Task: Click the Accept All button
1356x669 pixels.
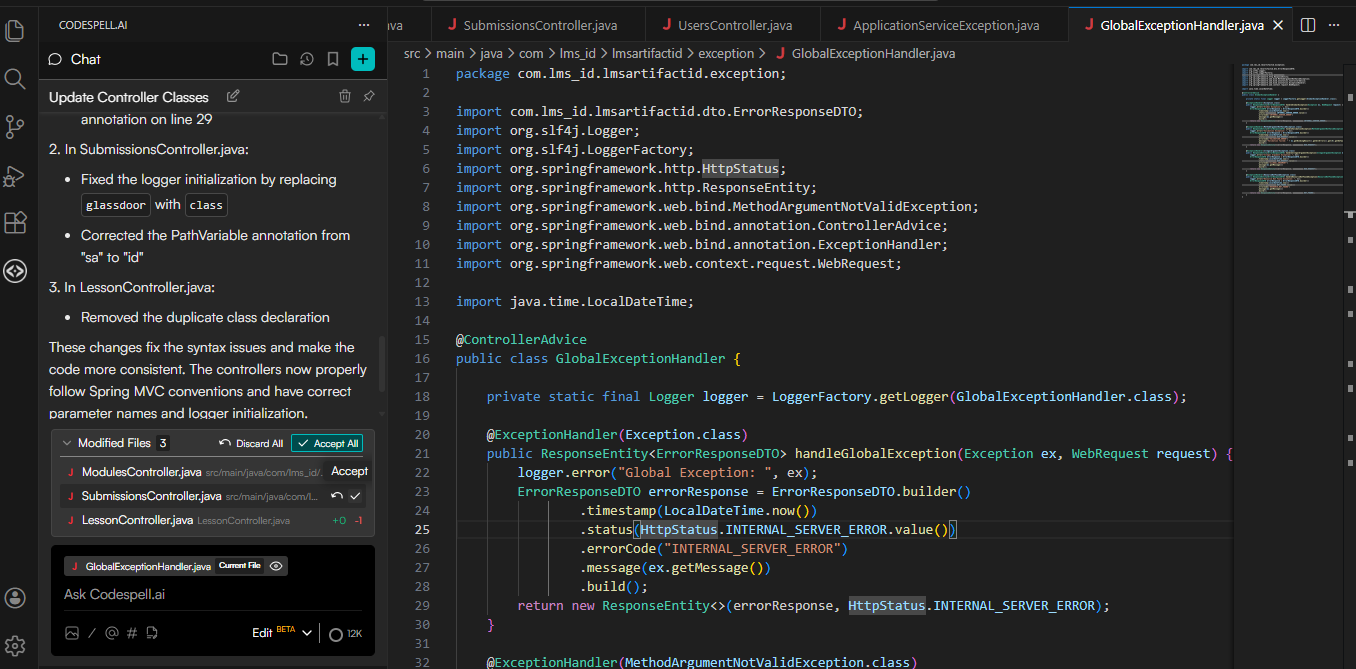Action: (x=327, y=443)
